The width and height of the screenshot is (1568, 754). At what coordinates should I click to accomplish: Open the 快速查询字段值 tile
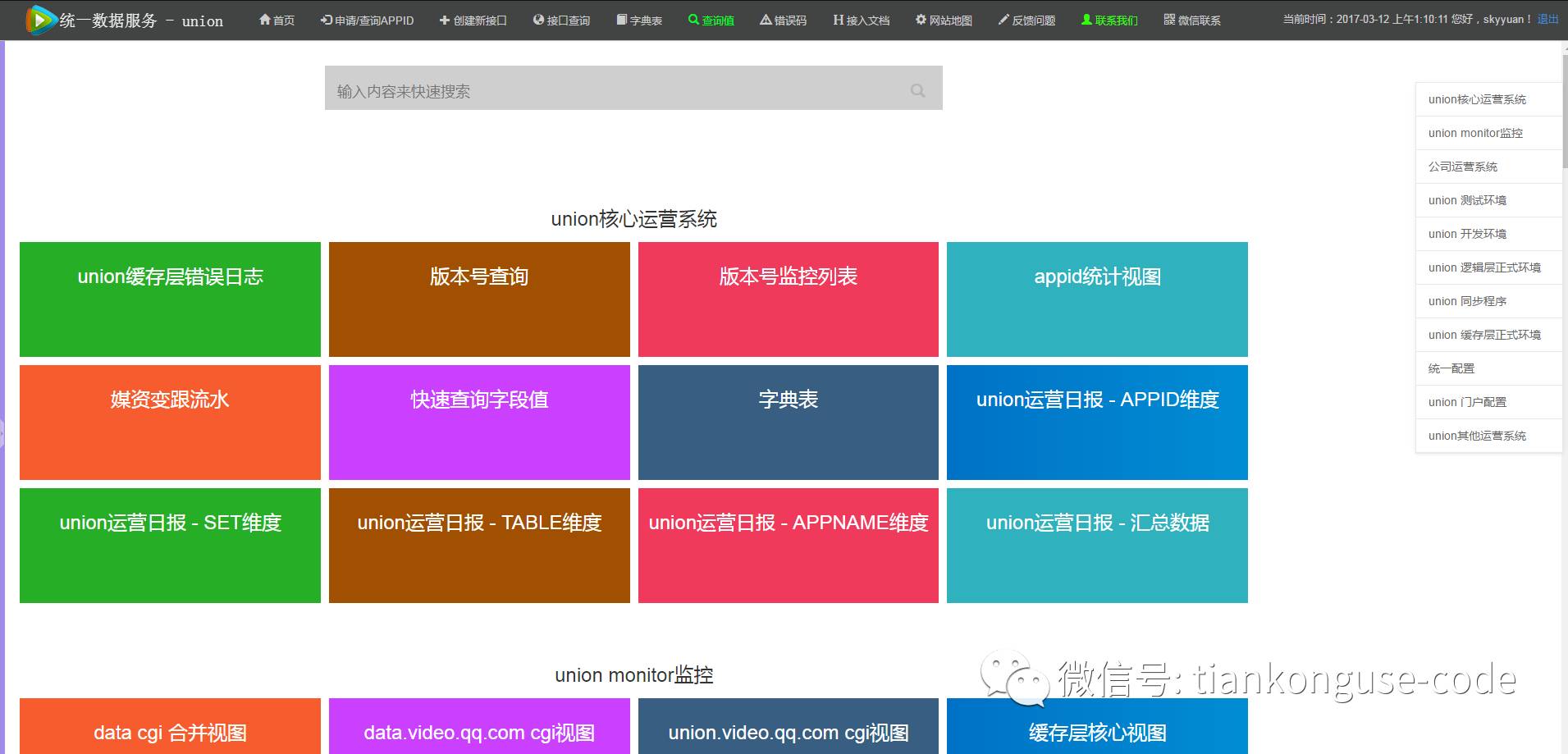479,423
